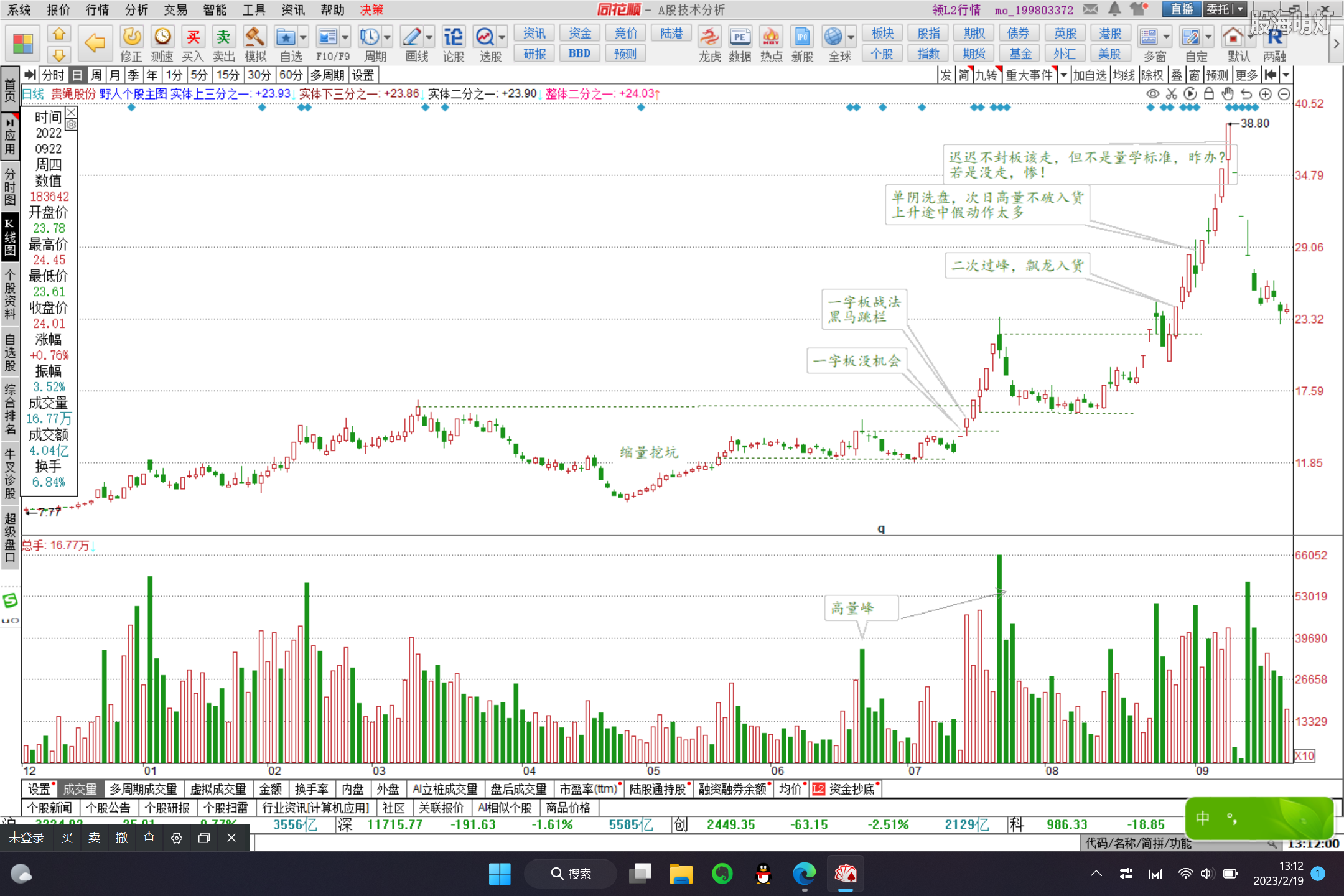Click the 港股 button
The image size is (1344, 896).
(1110, 33)
